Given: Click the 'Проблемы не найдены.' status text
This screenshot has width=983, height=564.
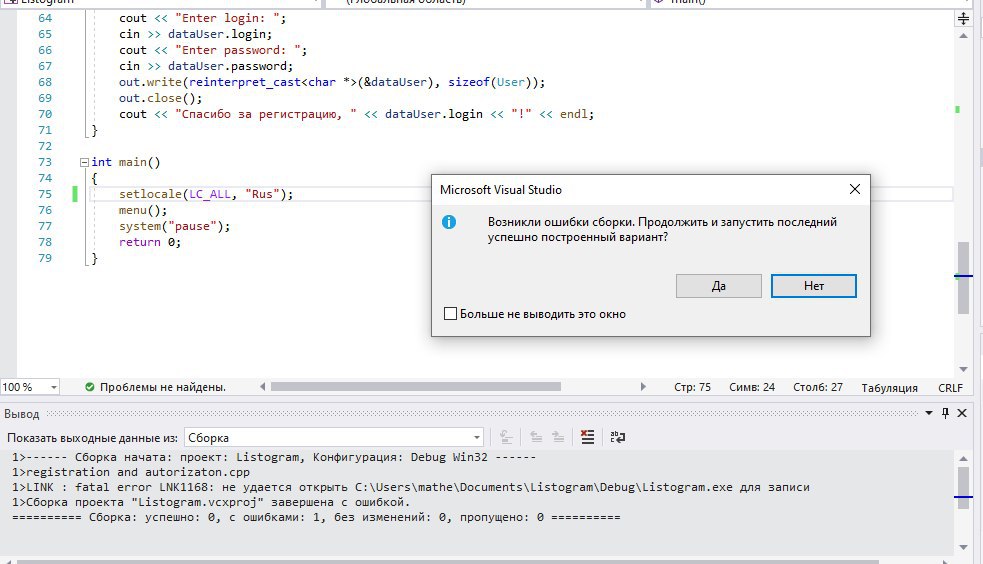Looking at the screenshot, I should tap(163, 387).
